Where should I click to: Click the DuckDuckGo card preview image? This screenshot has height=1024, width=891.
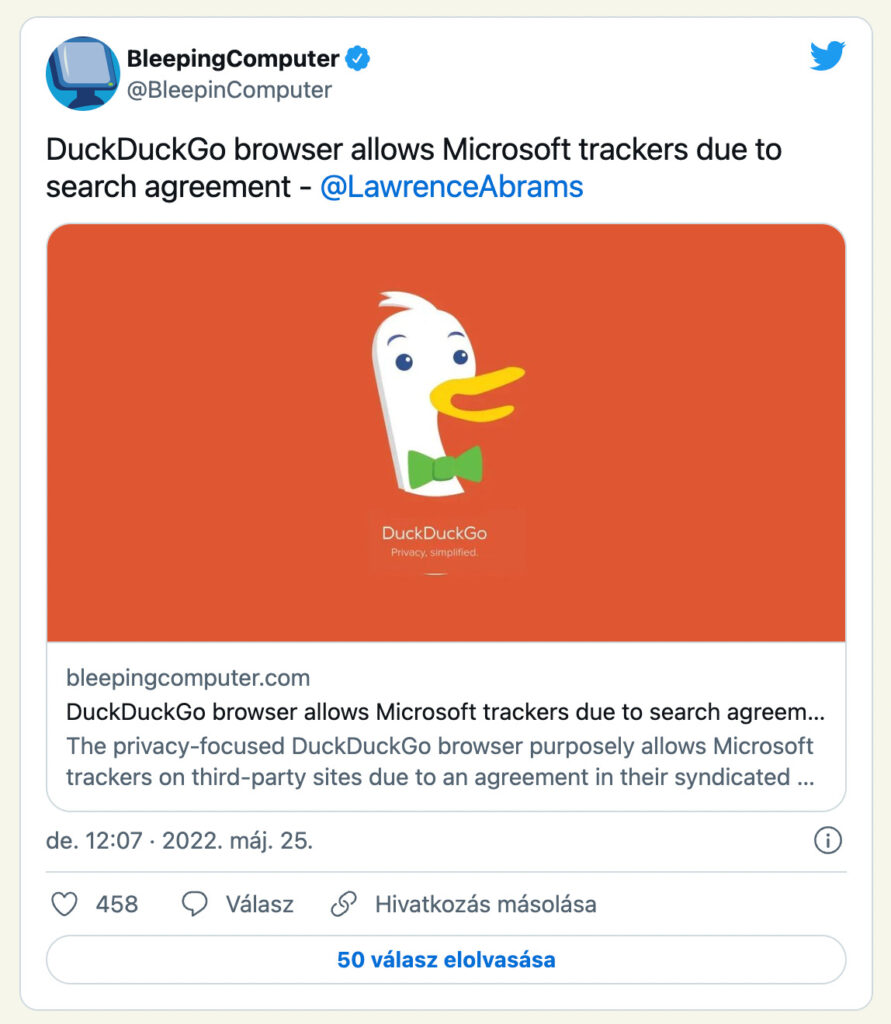(x=446, y=432)
